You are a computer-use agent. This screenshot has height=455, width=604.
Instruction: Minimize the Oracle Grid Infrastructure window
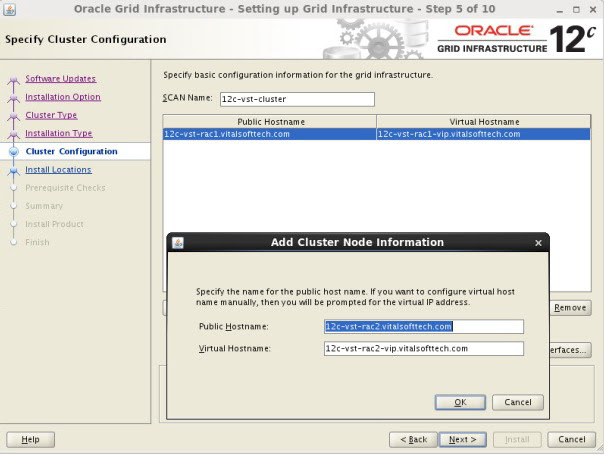pyautogui.click(x=560, y=10)
